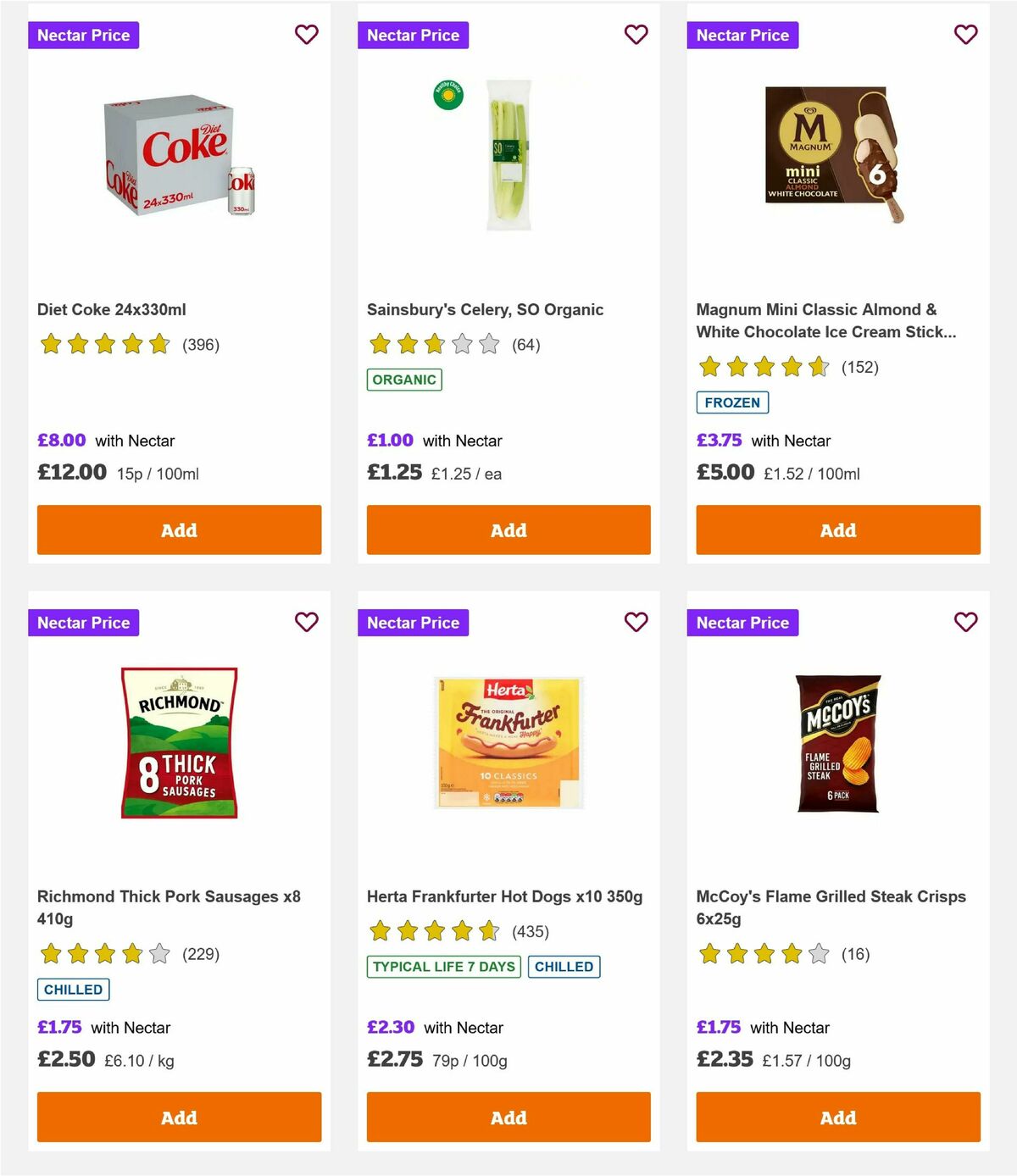Click the star rating for Sainsbury's Celery
The height and width of the screenshot is (1176, 1017).
(434, 345)
